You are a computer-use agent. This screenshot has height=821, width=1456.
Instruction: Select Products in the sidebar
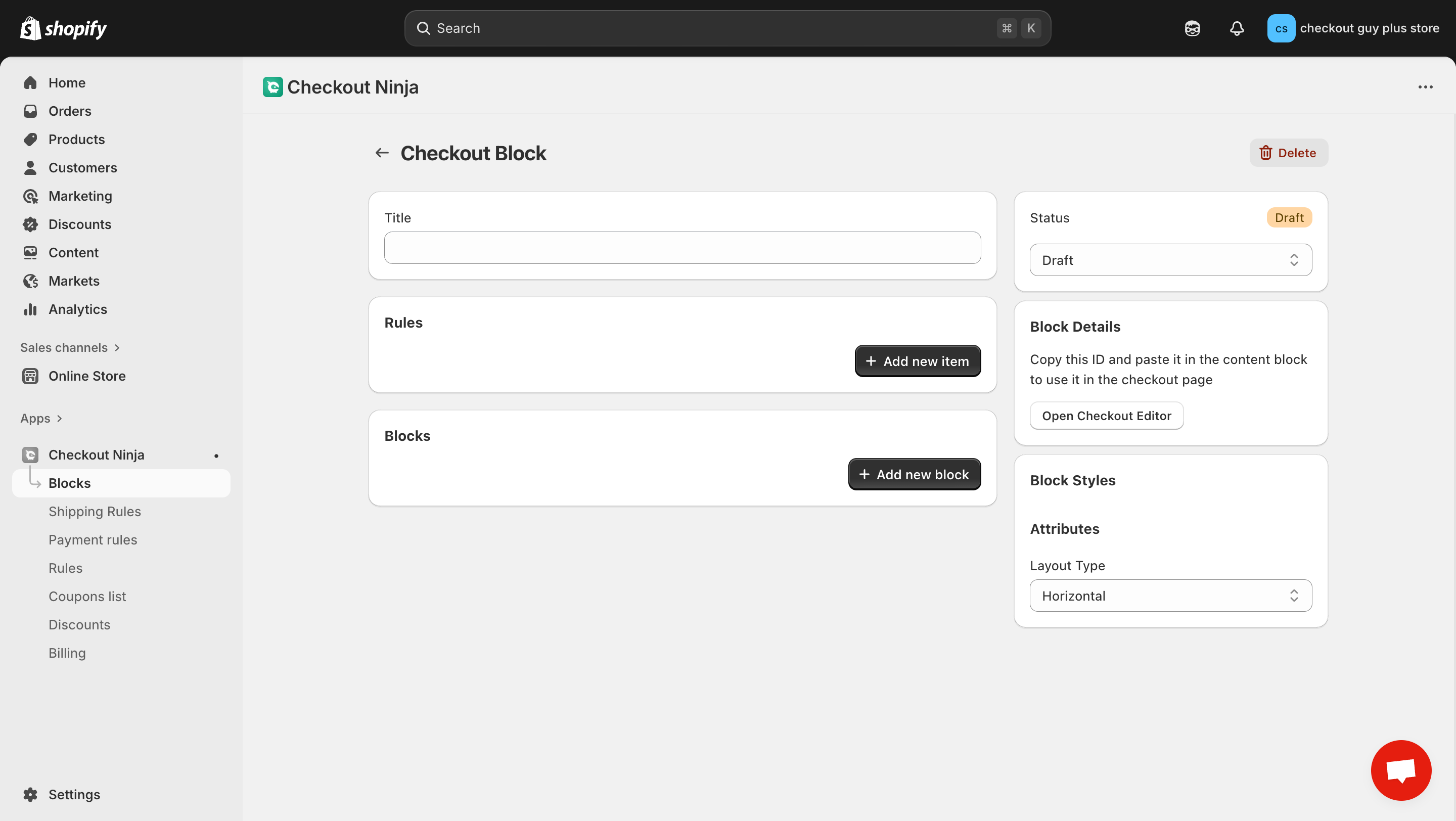tap(76, 139)
